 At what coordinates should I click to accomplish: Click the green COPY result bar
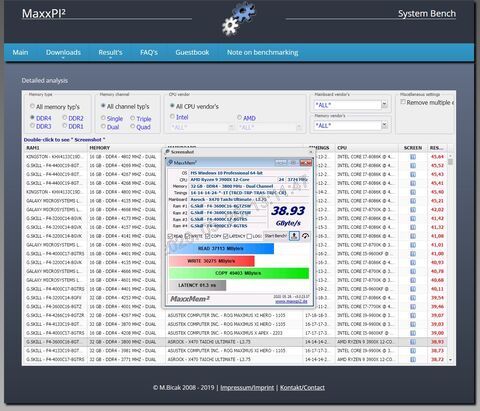click(x=239, y=273)
